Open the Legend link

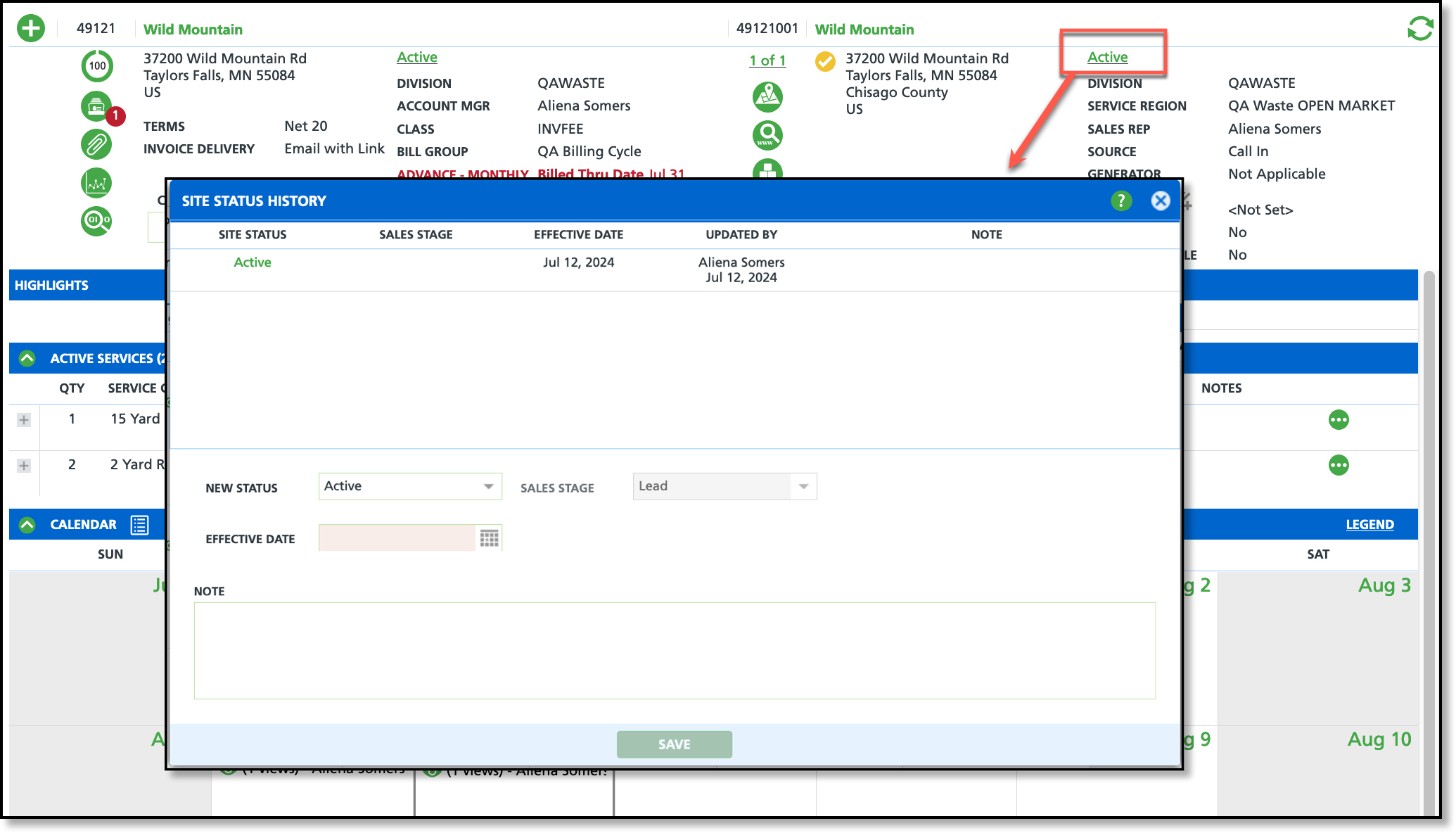(1369, 525)
